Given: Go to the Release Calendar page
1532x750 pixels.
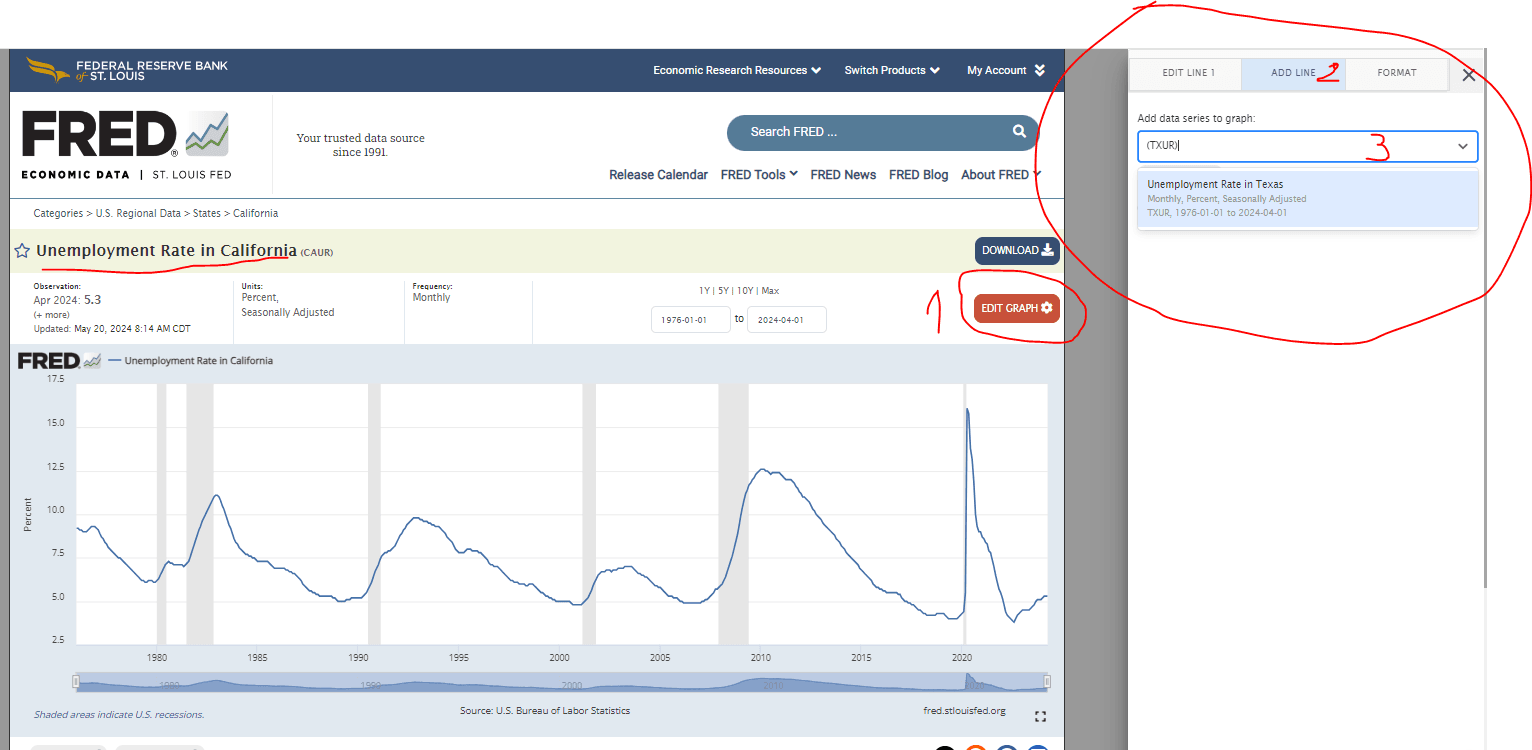Looking at the screenshot, I should coord(658,174).
